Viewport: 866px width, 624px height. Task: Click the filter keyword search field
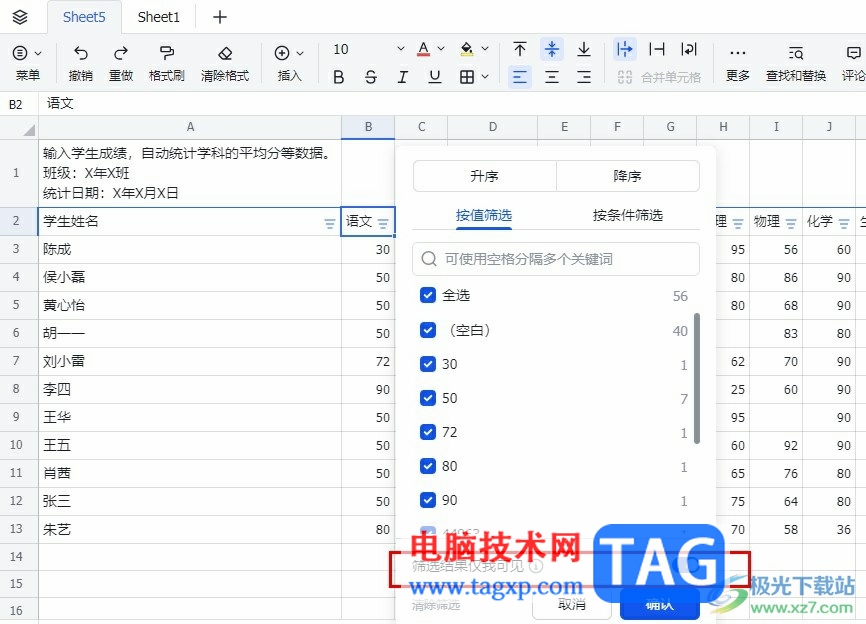coord(556,259)
